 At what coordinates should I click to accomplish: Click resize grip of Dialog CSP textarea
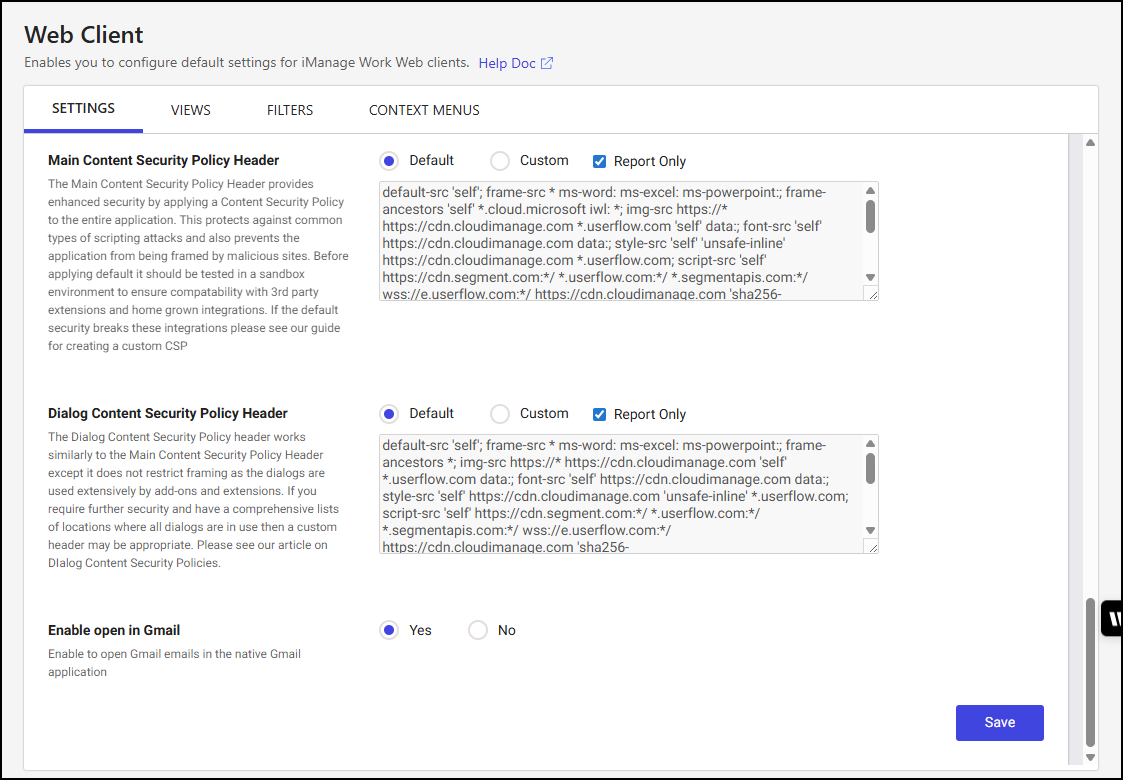(871, 547)
